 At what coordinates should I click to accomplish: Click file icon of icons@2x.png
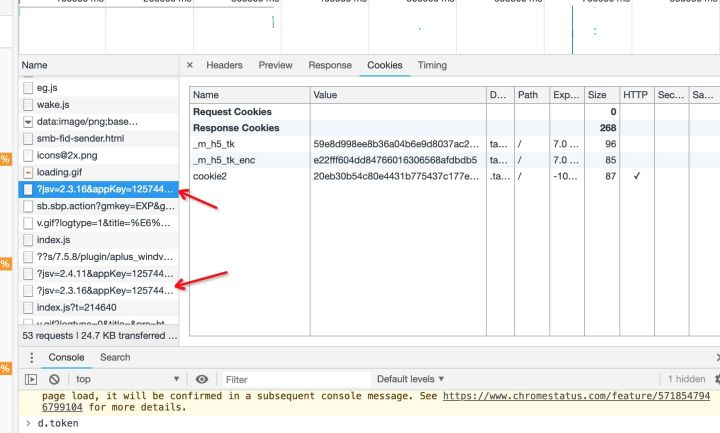coord(28,156)
